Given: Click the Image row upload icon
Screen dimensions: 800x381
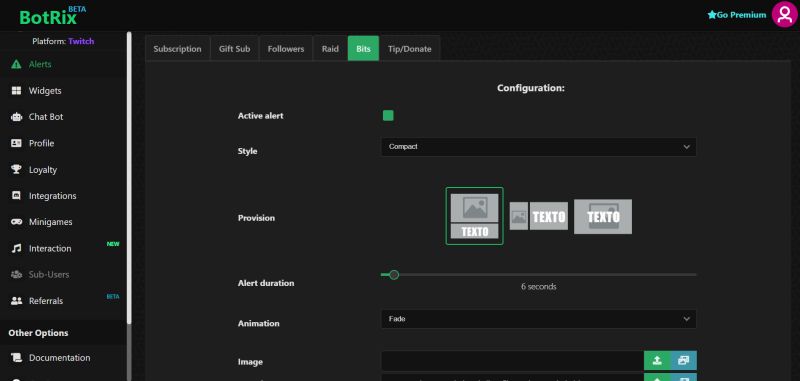Looking at the screenshot, I should 657,361.
